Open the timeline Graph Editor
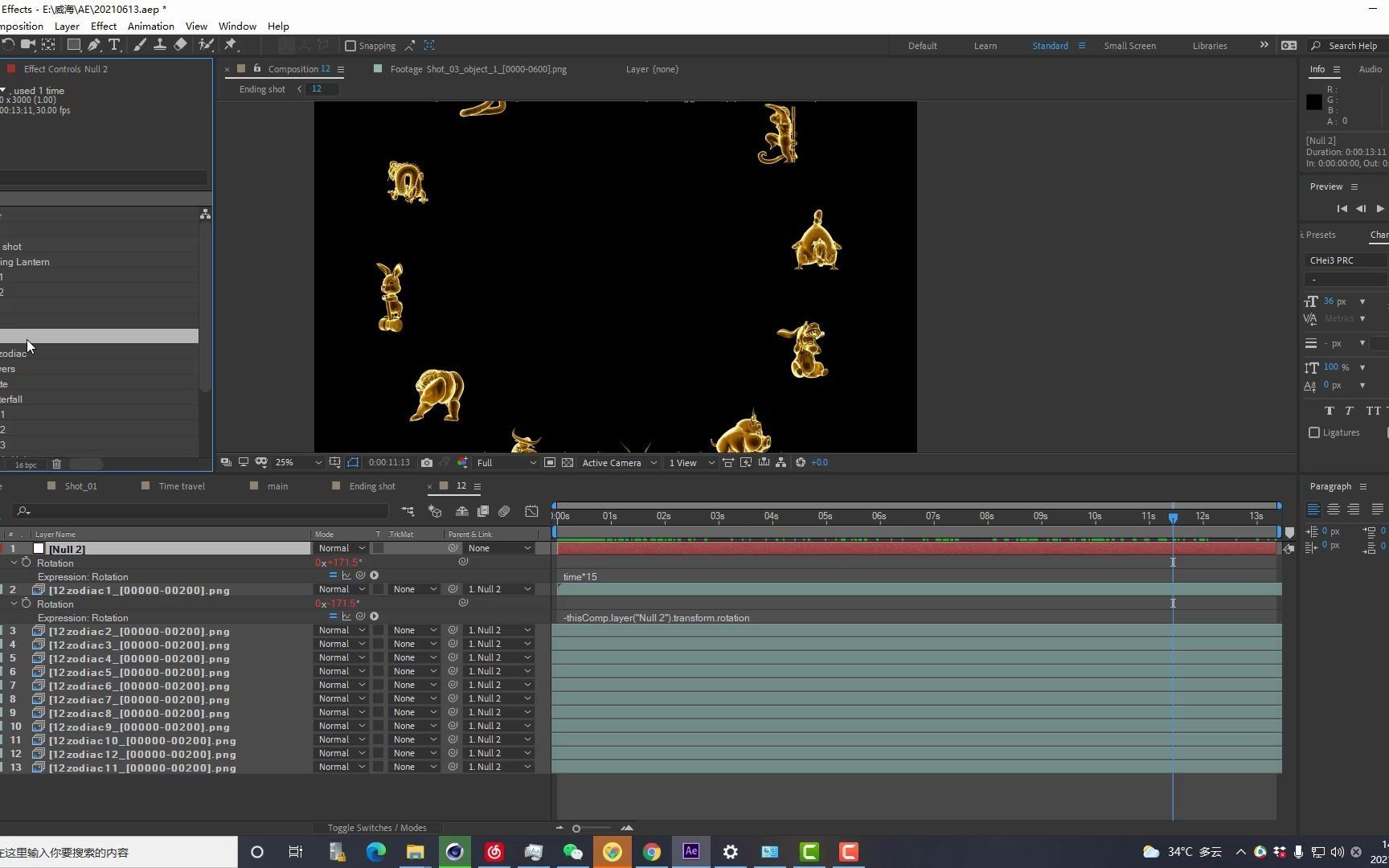This screenshot has width=1389, height=868. (x=531, y=511)
